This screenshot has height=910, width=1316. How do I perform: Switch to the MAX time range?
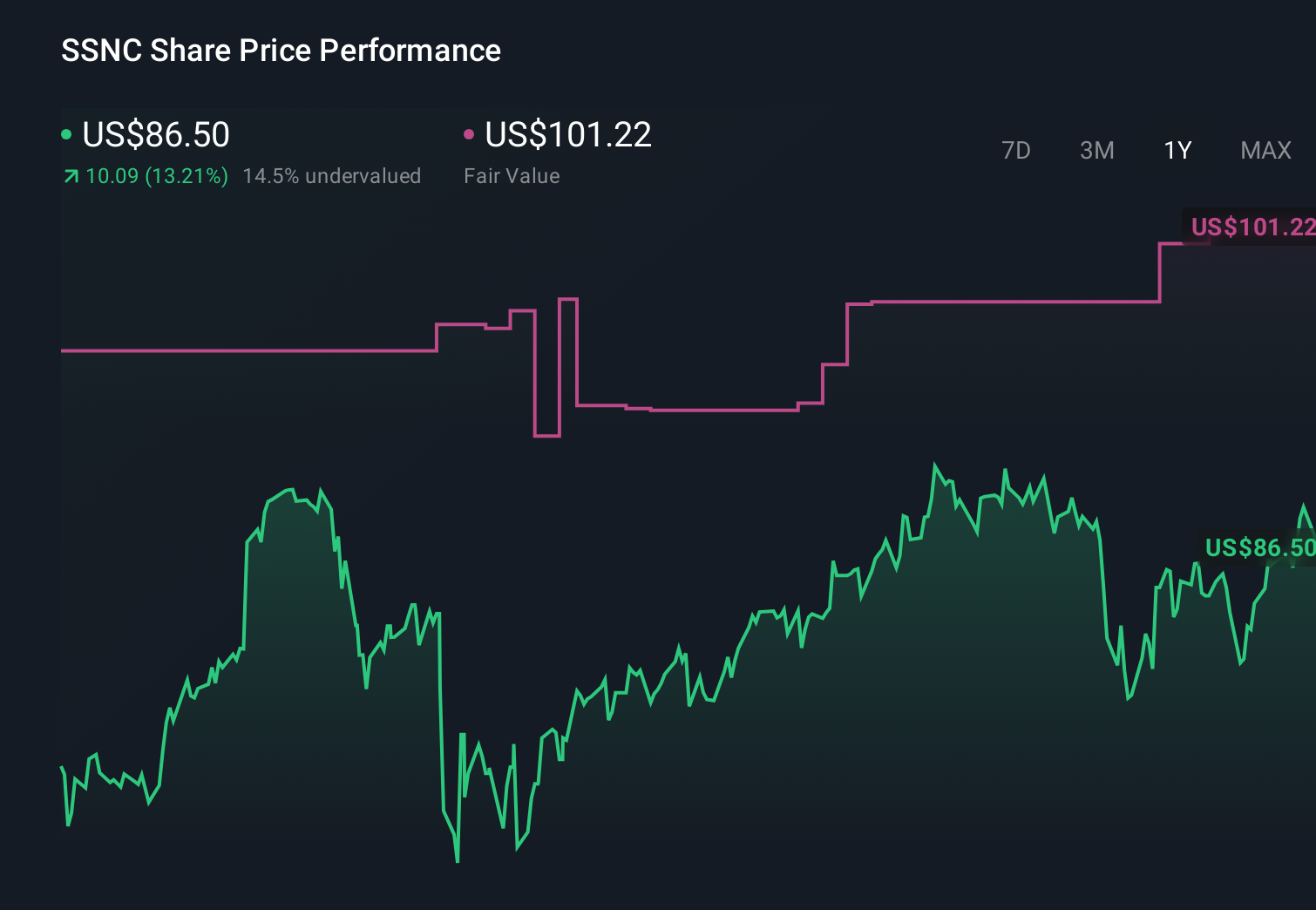pyautogui.click(x=1265, y=151)
